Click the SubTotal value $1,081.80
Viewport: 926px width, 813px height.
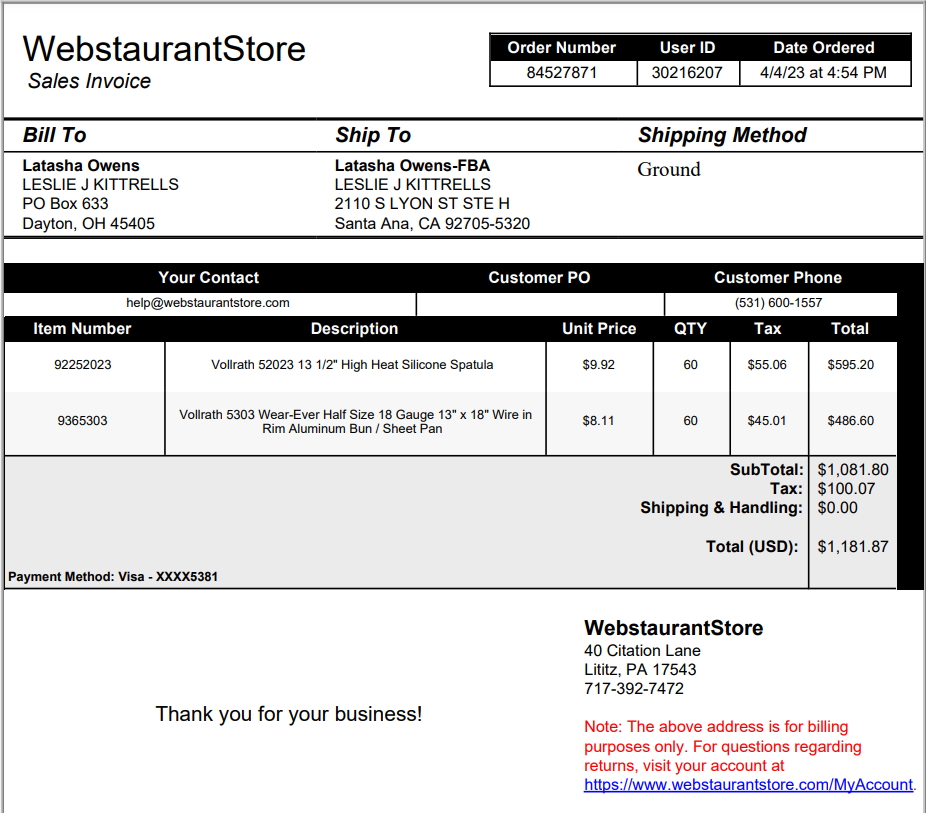click(x=853, y=470)
